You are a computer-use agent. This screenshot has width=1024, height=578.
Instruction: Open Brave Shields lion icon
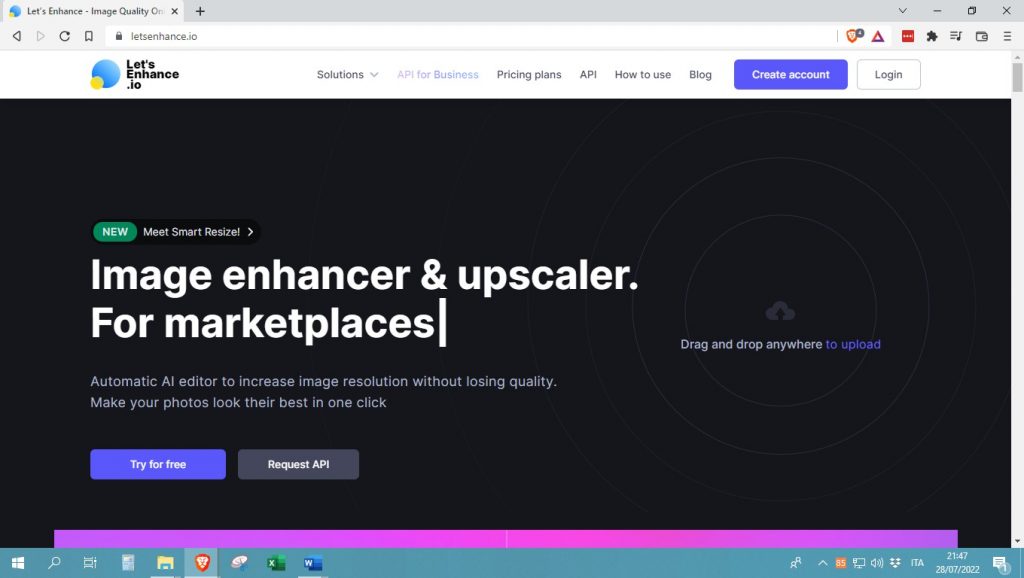click(x=853, y=36)
